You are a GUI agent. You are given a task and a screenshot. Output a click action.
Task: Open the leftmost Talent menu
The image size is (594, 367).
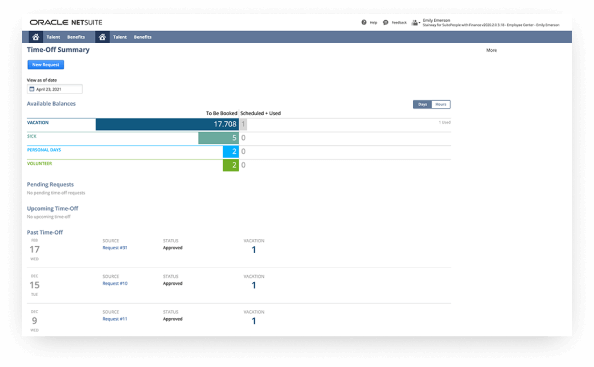coord(53,37)
